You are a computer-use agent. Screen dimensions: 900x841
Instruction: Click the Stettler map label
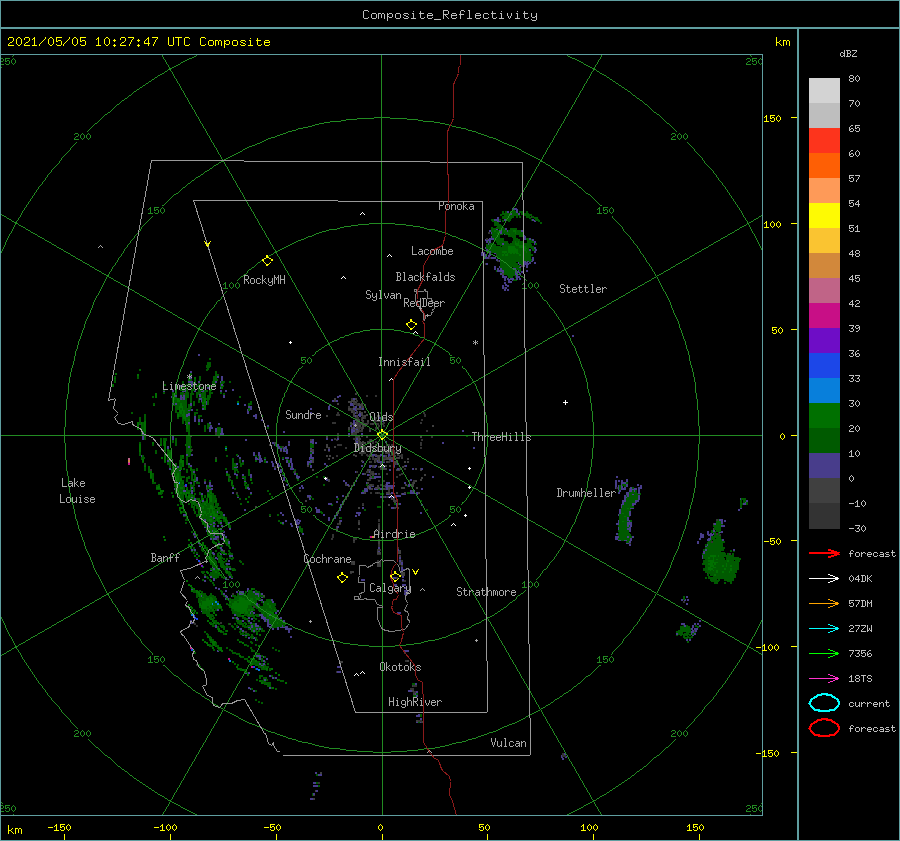click(x=583, y=289)
